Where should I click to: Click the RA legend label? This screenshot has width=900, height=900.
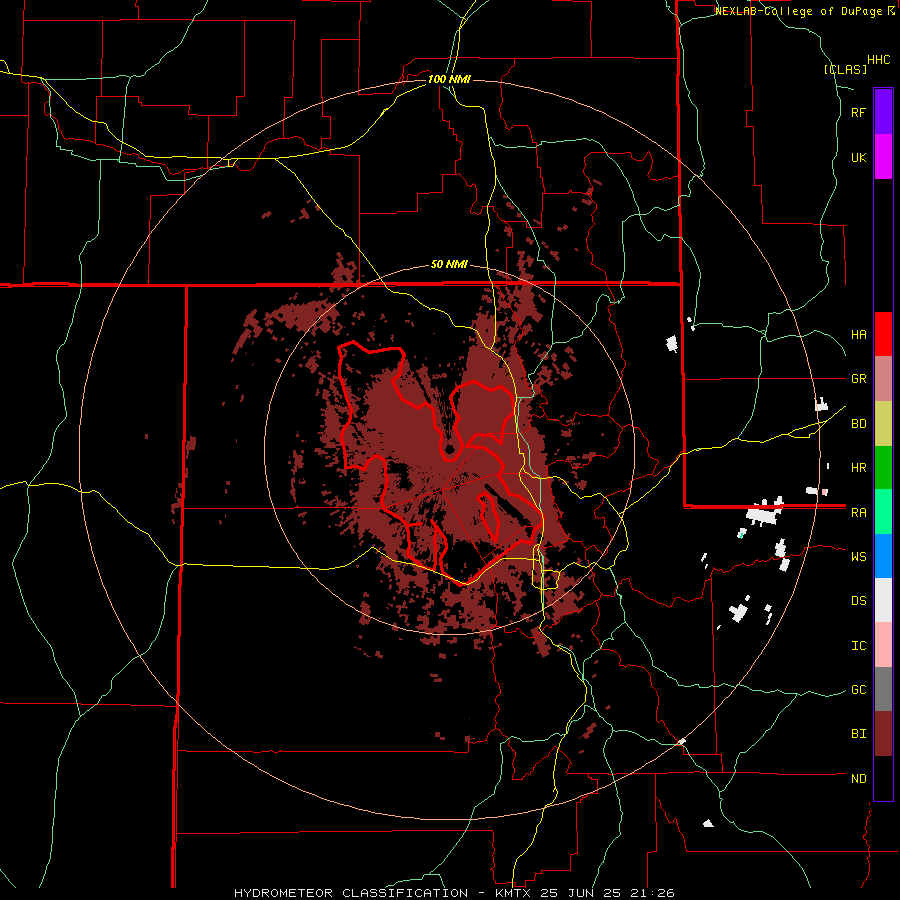tap(859, 513)
